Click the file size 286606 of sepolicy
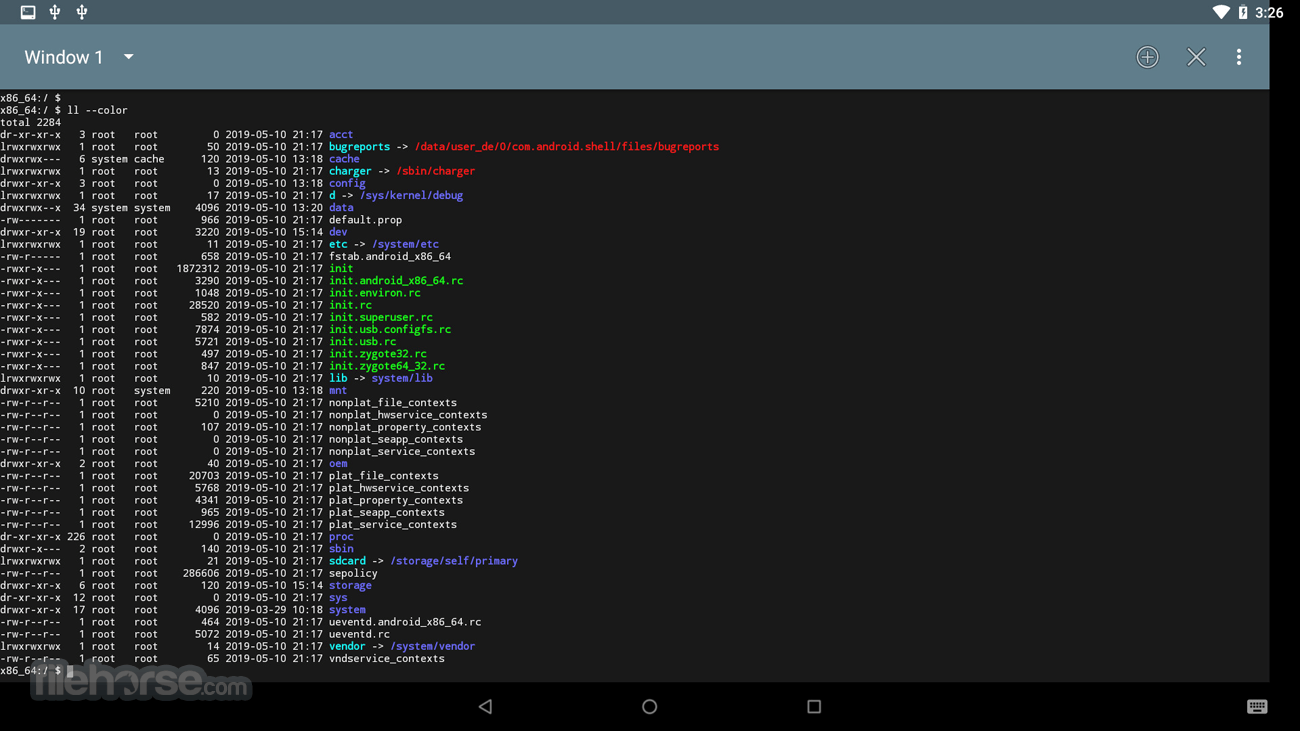The width and height of the screenshot is (1300, 731). pyautogui.click(x=201, y=573)
